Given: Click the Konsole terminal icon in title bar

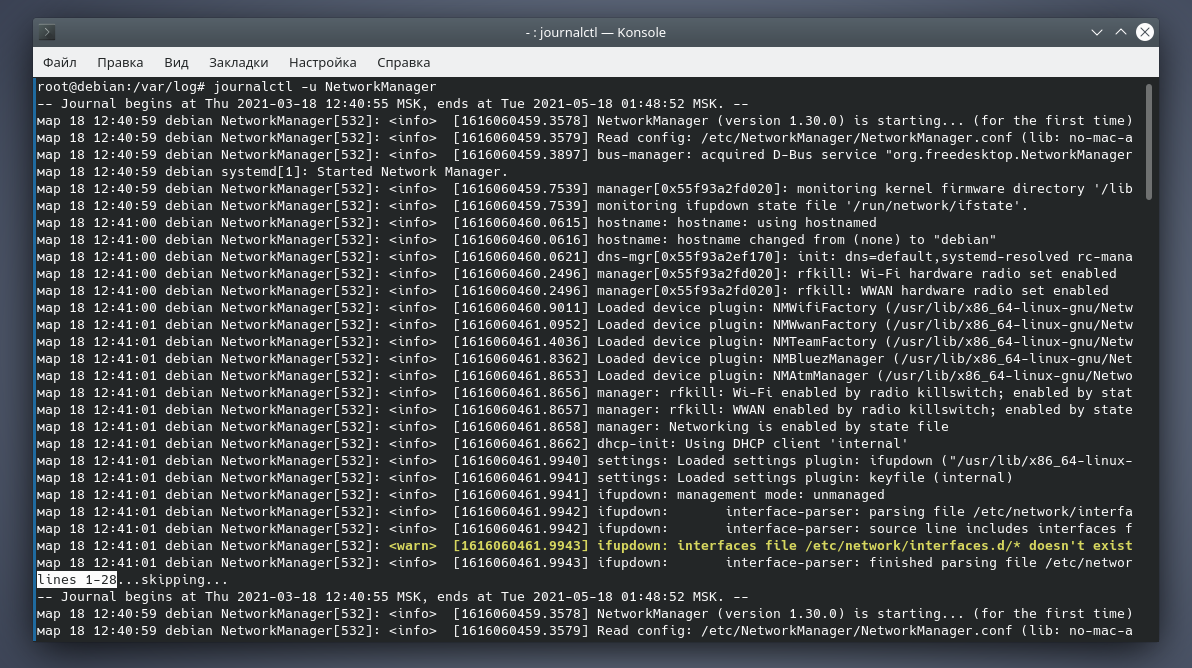Looking at the screenshot, I should 48,32.
